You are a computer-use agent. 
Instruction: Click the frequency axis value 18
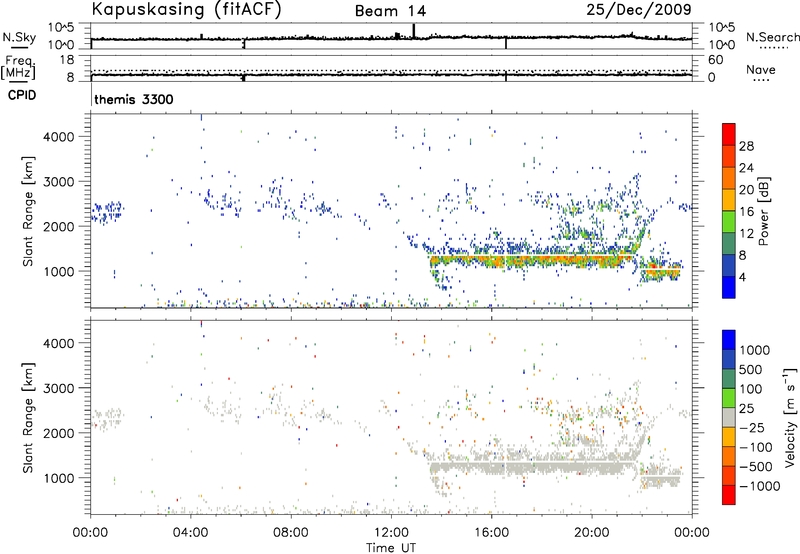click(x=67, y=60)
